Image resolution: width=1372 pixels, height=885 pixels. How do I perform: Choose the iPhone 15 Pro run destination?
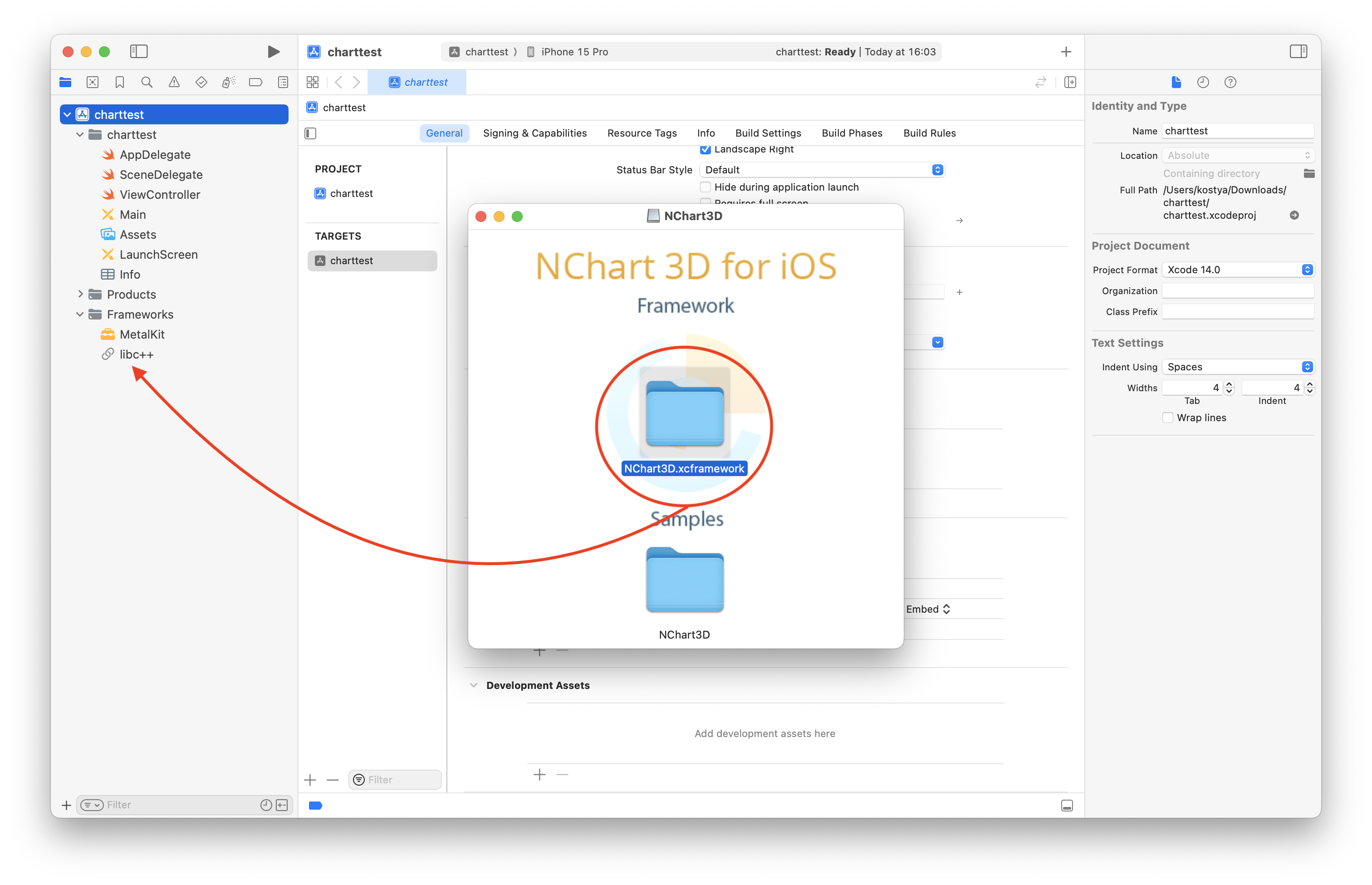coord(567,52)
